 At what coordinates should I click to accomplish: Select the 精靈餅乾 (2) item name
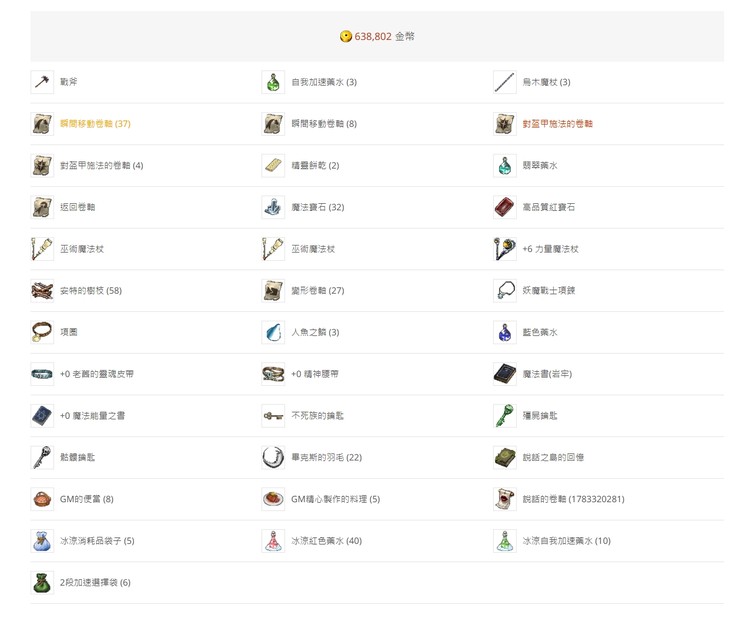click(315, 165)
